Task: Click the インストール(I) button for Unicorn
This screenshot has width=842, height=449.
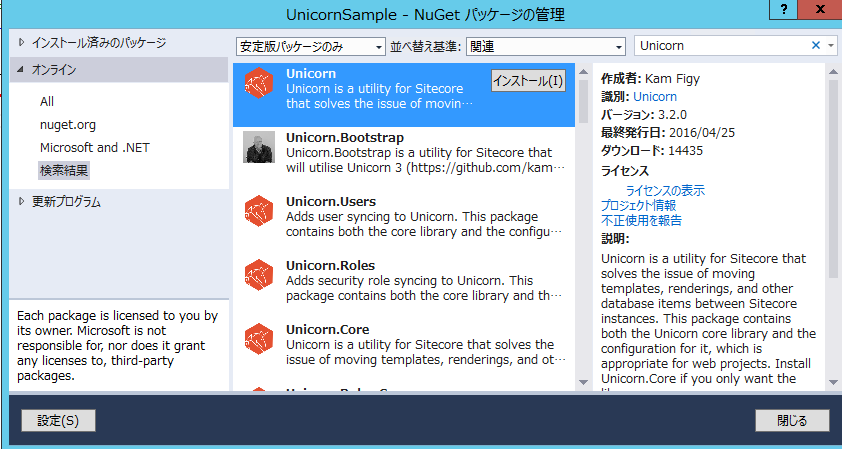Action: (x=528, y=81)
